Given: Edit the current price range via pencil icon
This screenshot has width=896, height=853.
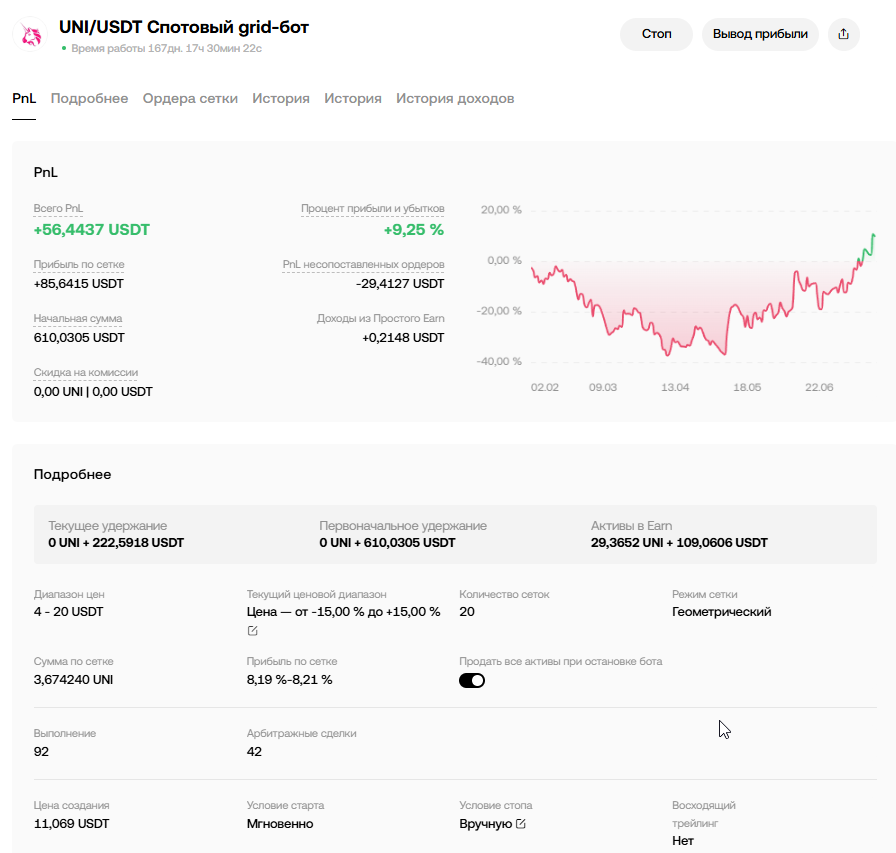Looking at the screenshot, I should click(253, 631).
